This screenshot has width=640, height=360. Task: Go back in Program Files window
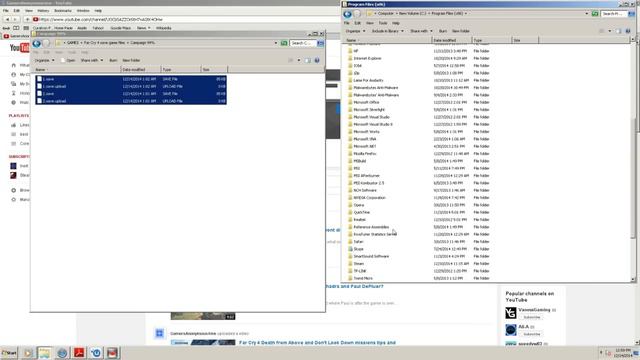tap(347, 14)
